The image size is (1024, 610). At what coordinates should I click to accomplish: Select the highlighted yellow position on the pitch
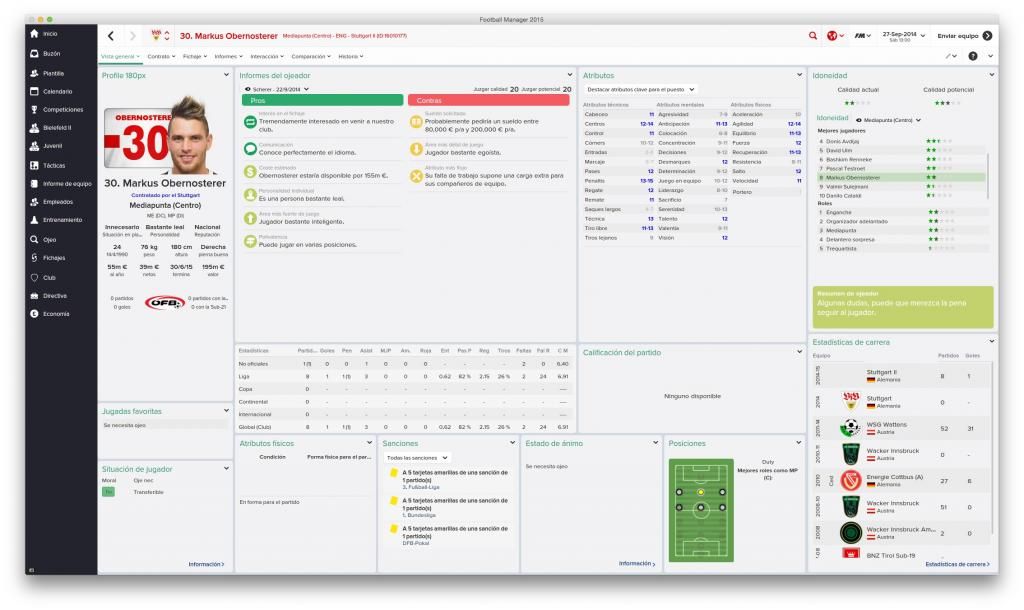[x=701, y=492]
